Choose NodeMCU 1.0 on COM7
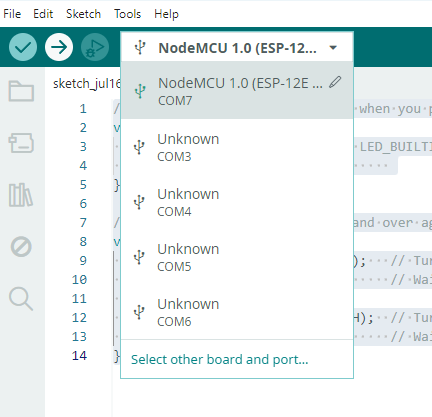 [237, 90]
